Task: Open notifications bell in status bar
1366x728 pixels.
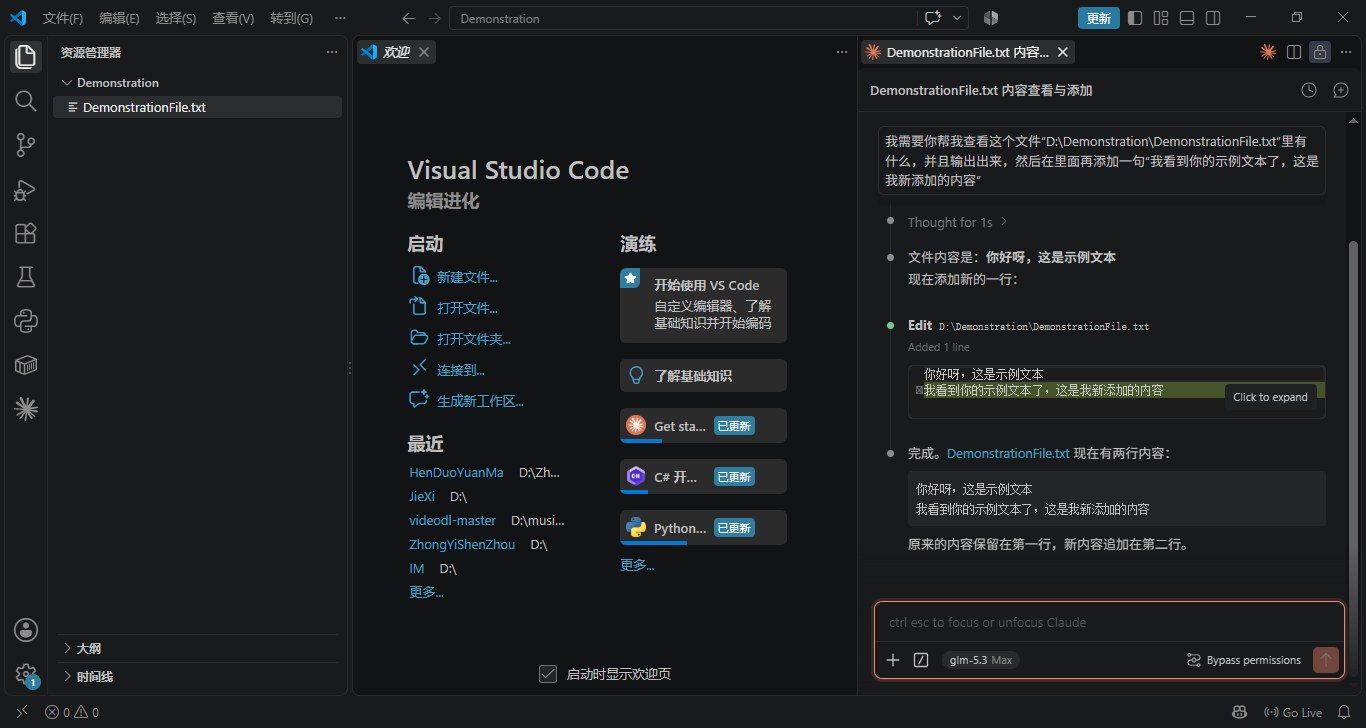Action: [x=1344, y=713]
